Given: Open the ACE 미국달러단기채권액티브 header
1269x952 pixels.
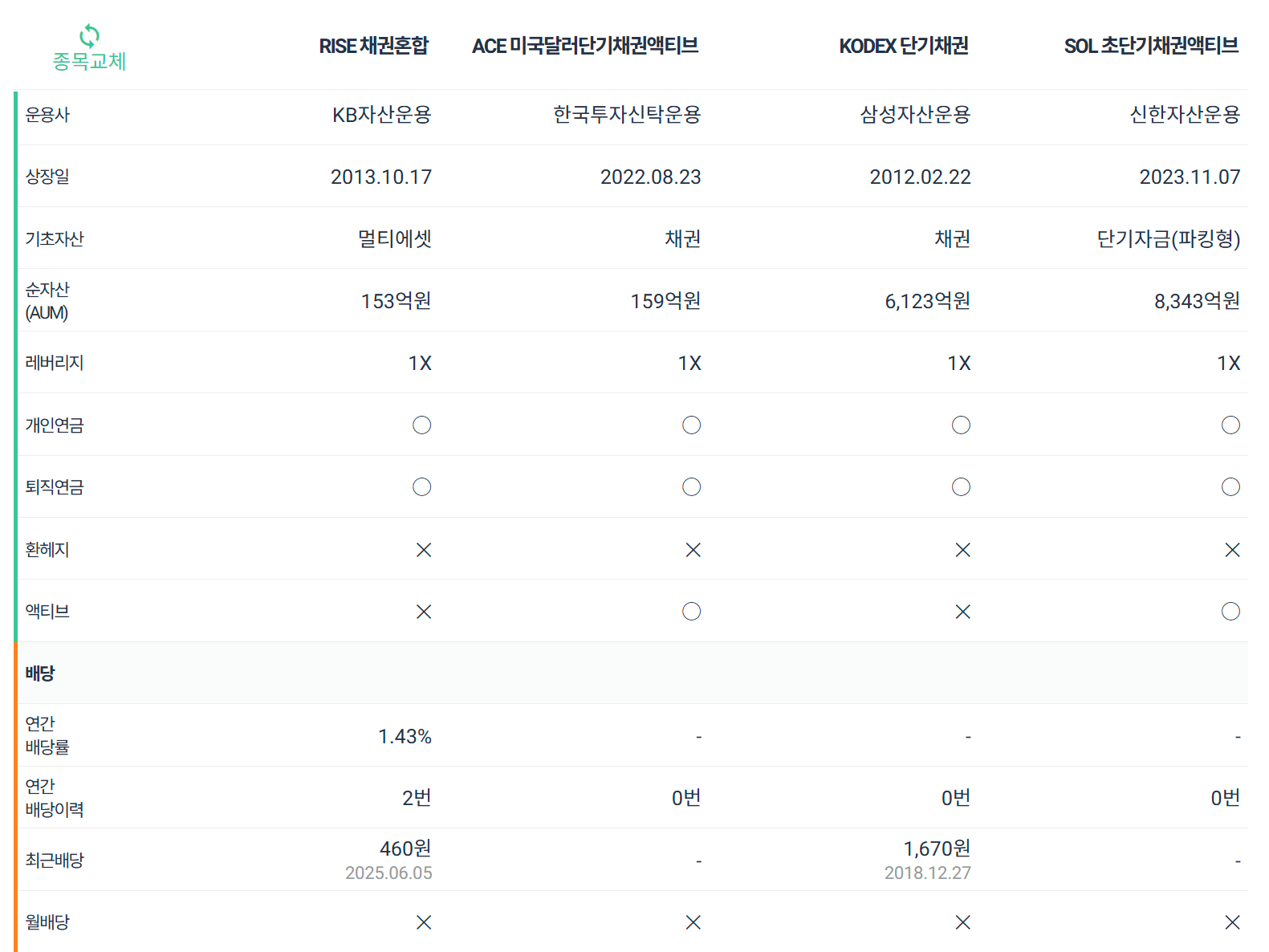Looking at the screenshot, I should (x=585, y=46).
